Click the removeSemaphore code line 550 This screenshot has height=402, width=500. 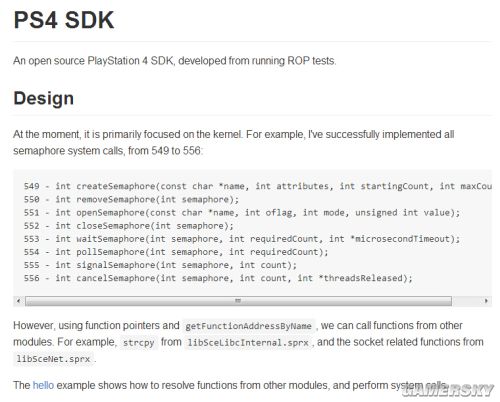tap(131, 200)
